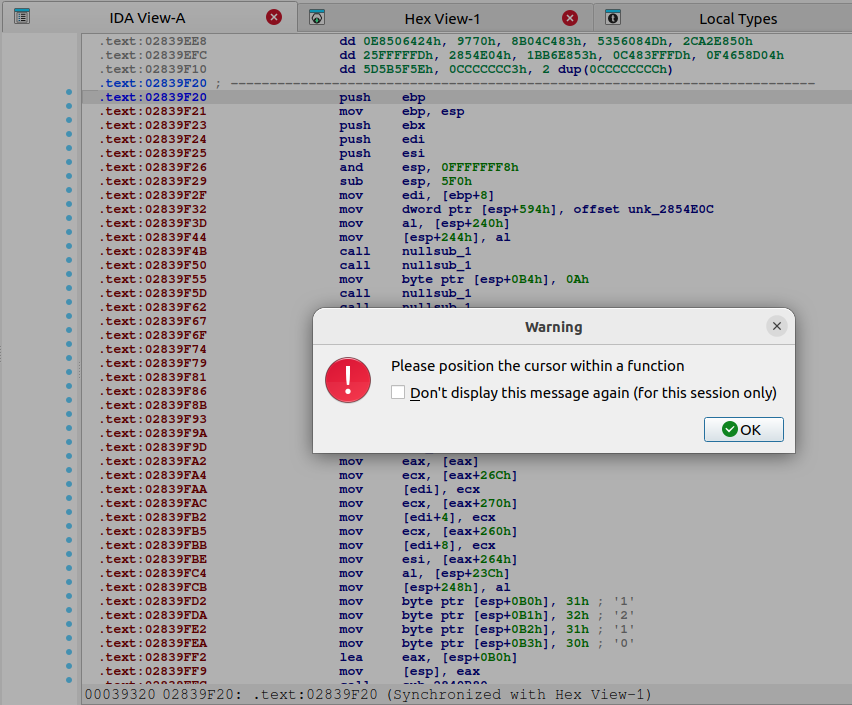Click the IDA View-A tab icon
Viewport: 852px width, 705px height.
[x=22, y=17]
